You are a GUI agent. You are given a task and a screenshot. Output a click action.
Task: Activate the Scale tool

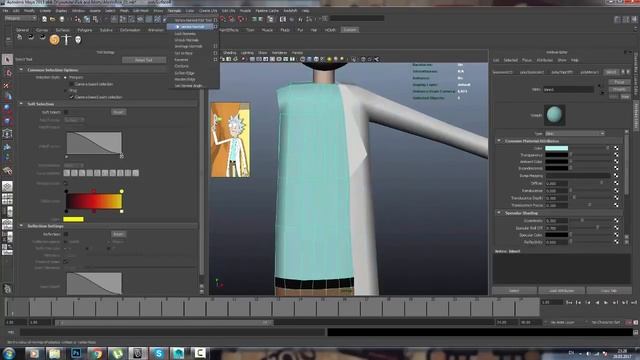(x=7, y=121)
